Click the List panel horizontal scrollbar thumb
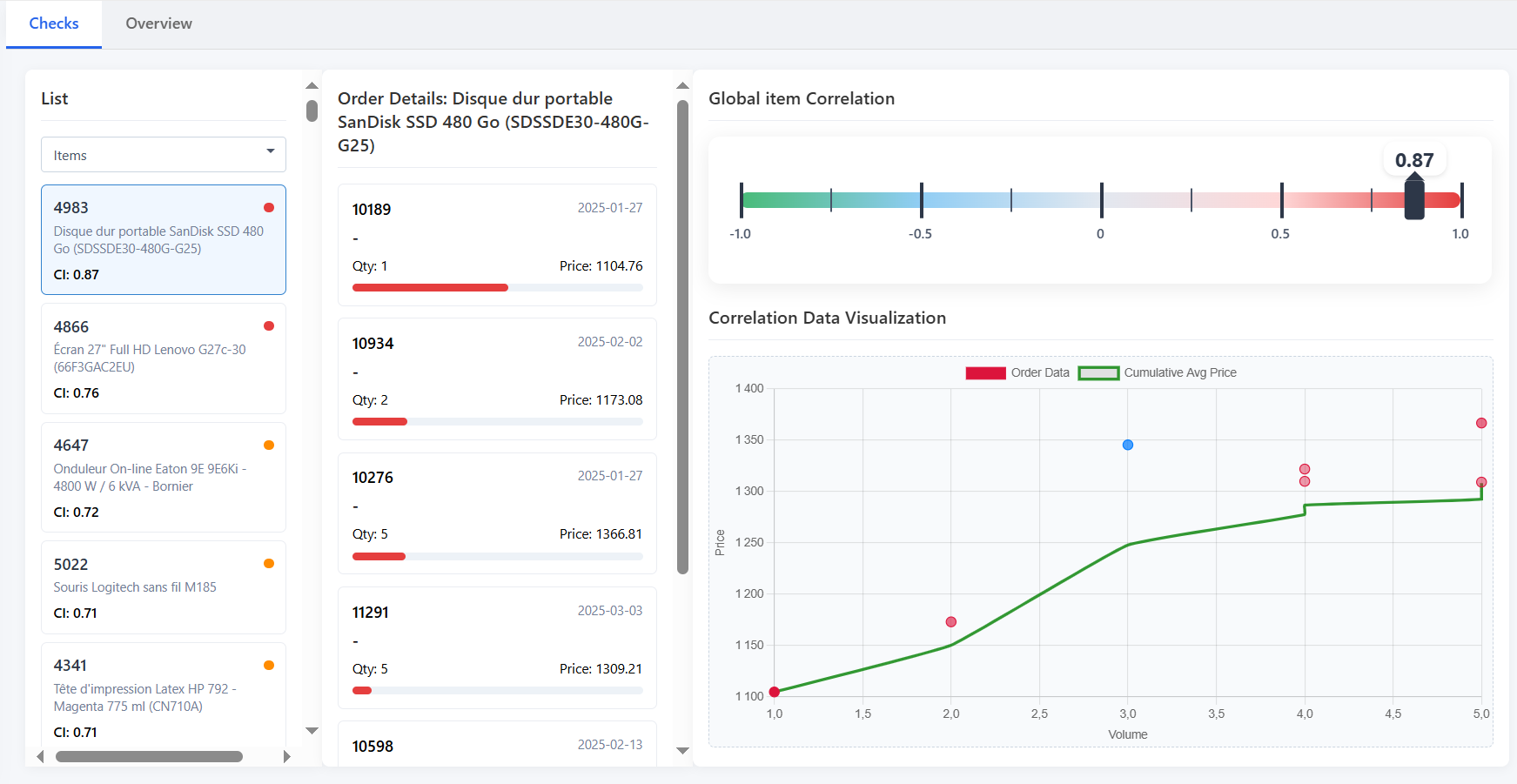This screenshot has height=784, width=1517. [x=149, y=757]
